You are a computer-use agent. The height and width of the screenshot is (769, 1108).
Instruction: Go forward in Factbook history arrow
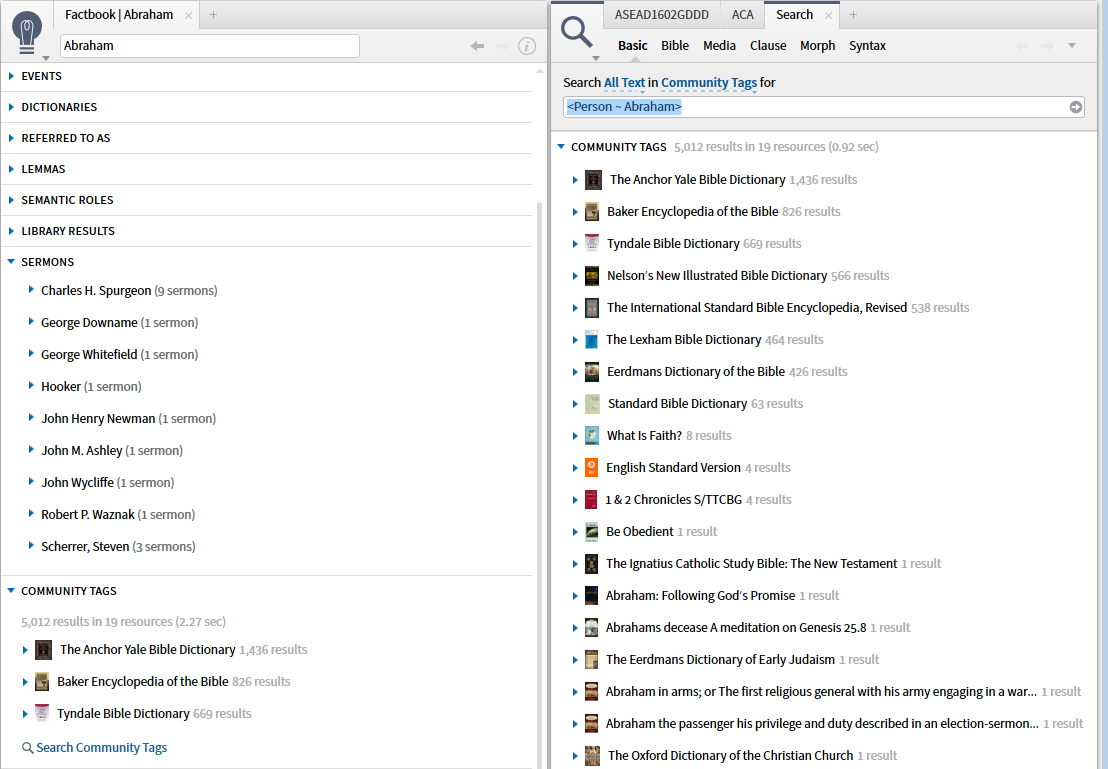click(x=502, y=46)
